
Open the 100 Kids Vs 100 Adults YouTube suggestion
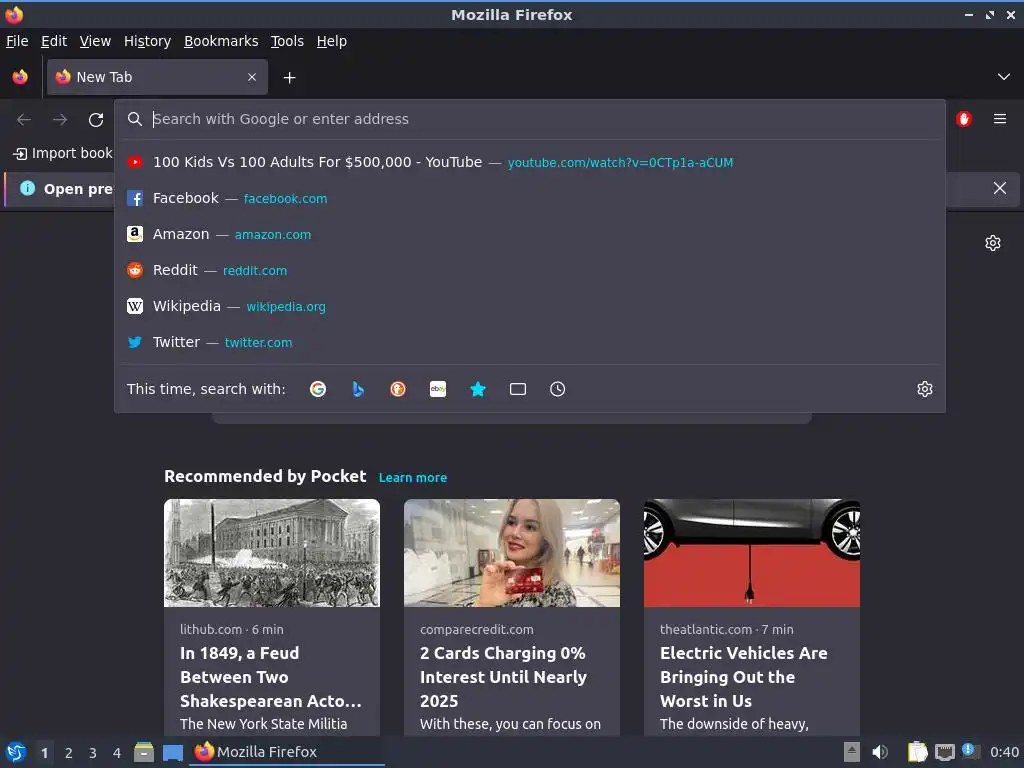point(530,162)
